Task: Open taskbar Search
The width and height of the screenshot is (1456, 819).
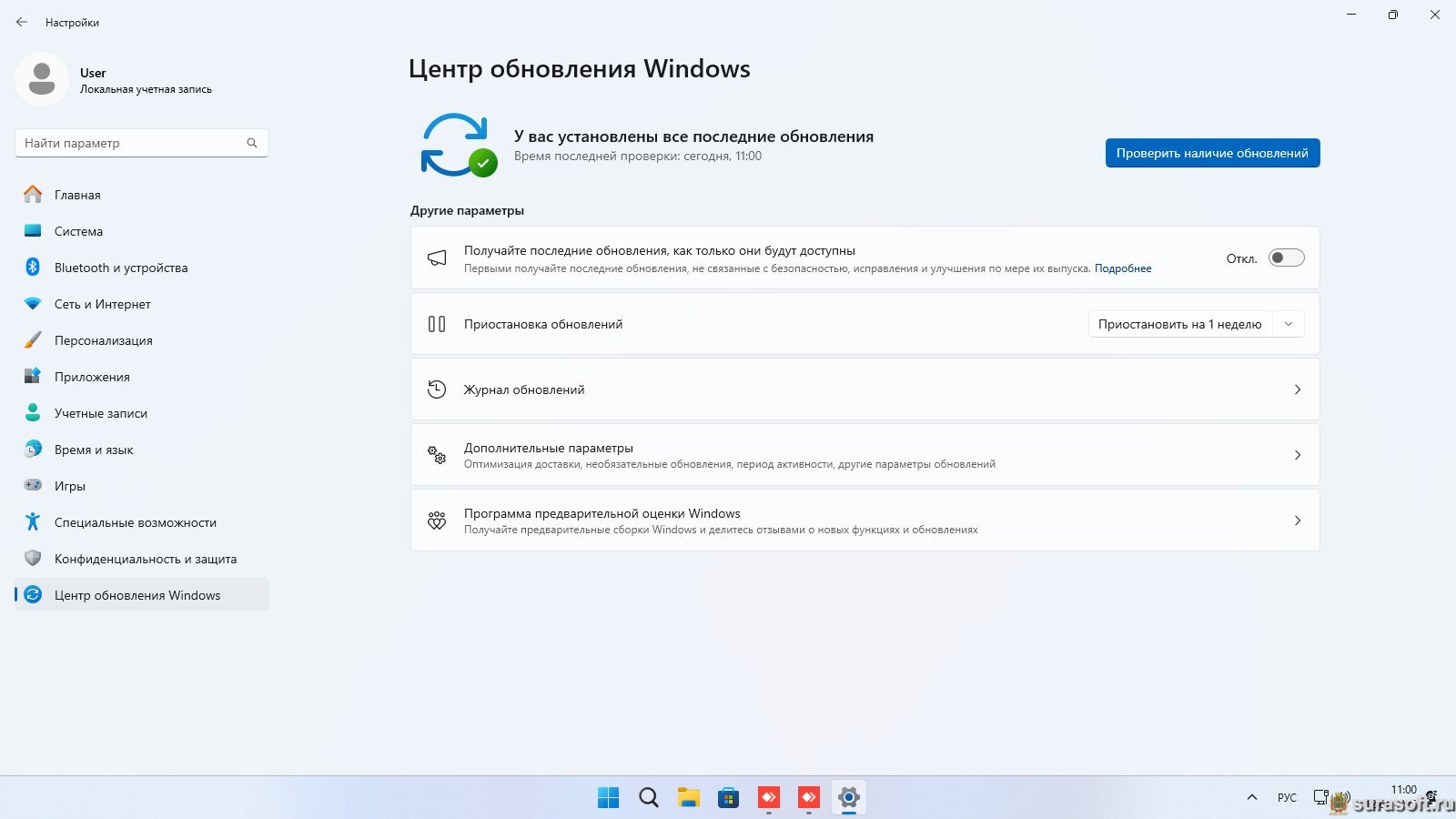Action: 648,798
